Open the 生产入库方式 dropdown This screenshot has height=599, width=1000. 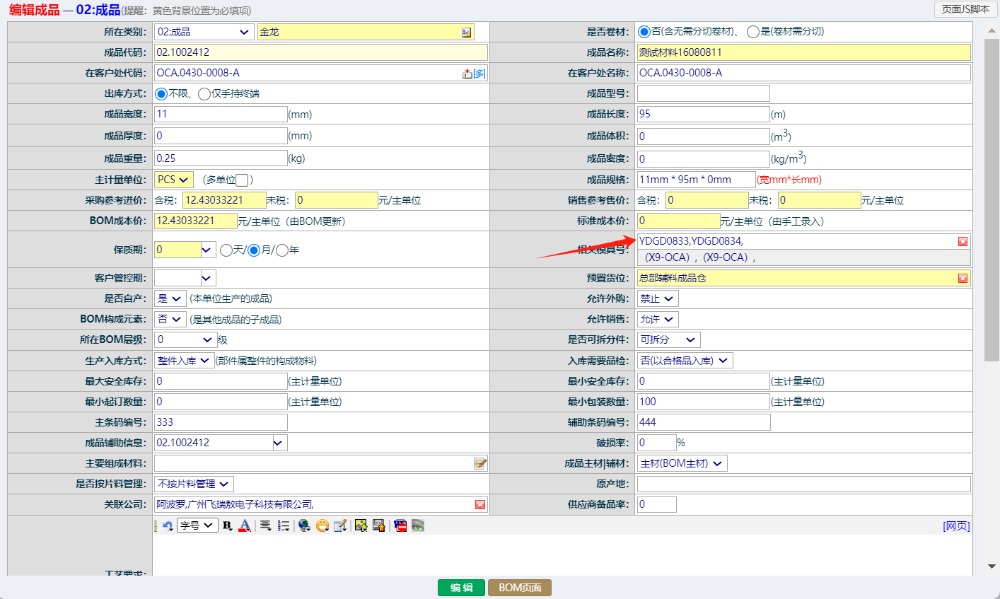tap(184, 360)
